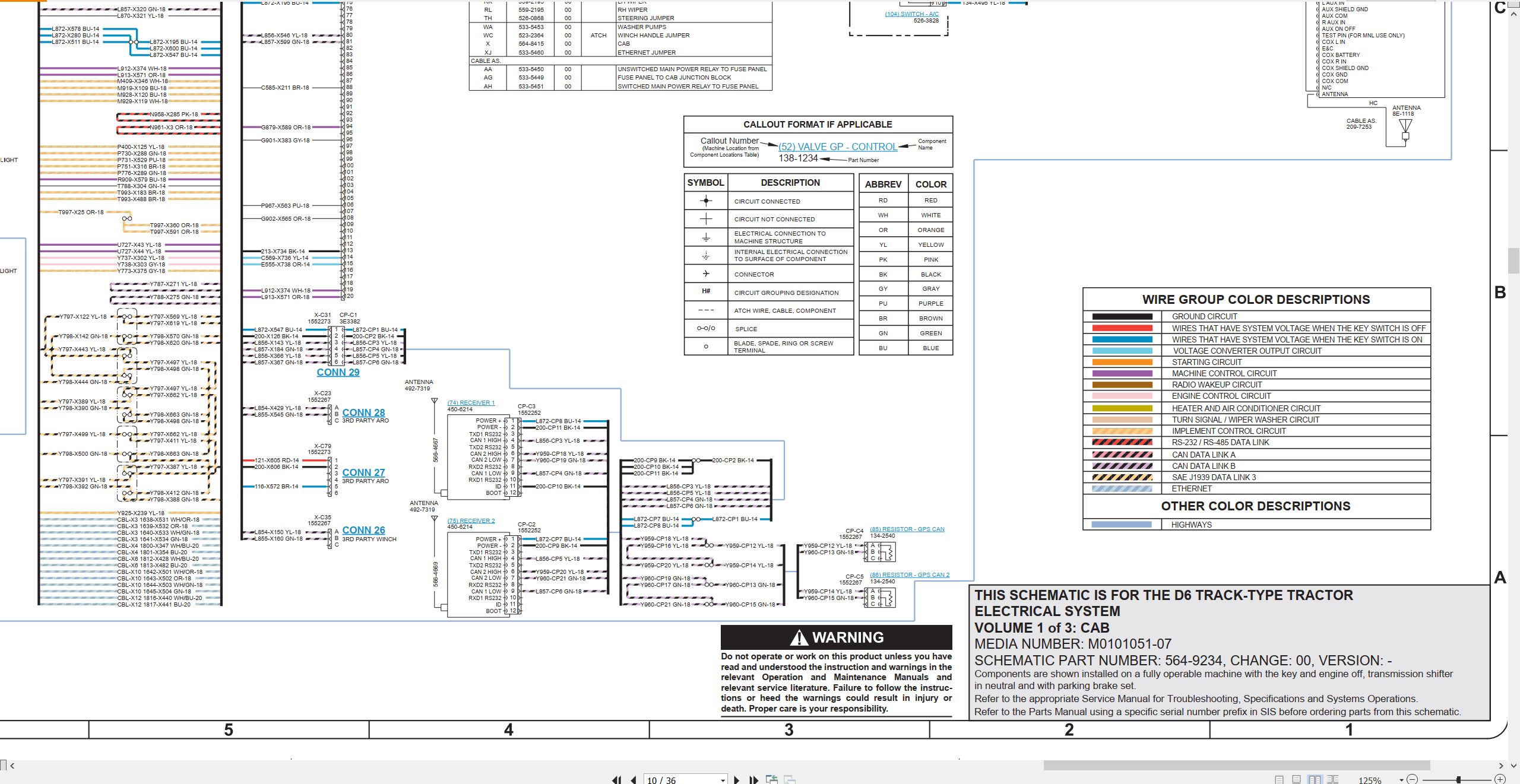
Task: Open the (75) RECEIVER 2 link
Action: (471, 521)
